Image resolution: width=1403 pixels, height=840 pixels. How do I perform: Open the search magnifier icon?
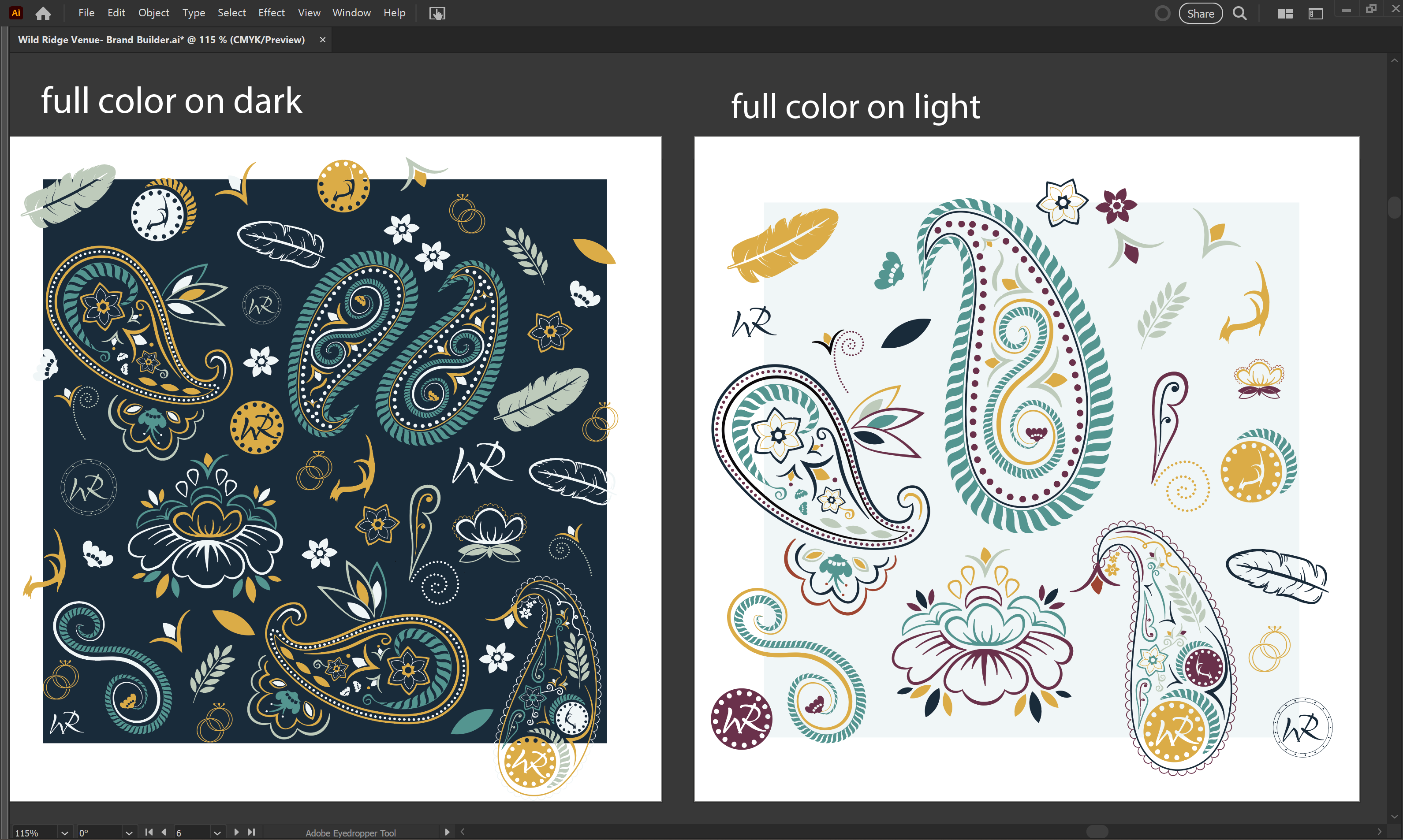click(x=1239, y=14)
